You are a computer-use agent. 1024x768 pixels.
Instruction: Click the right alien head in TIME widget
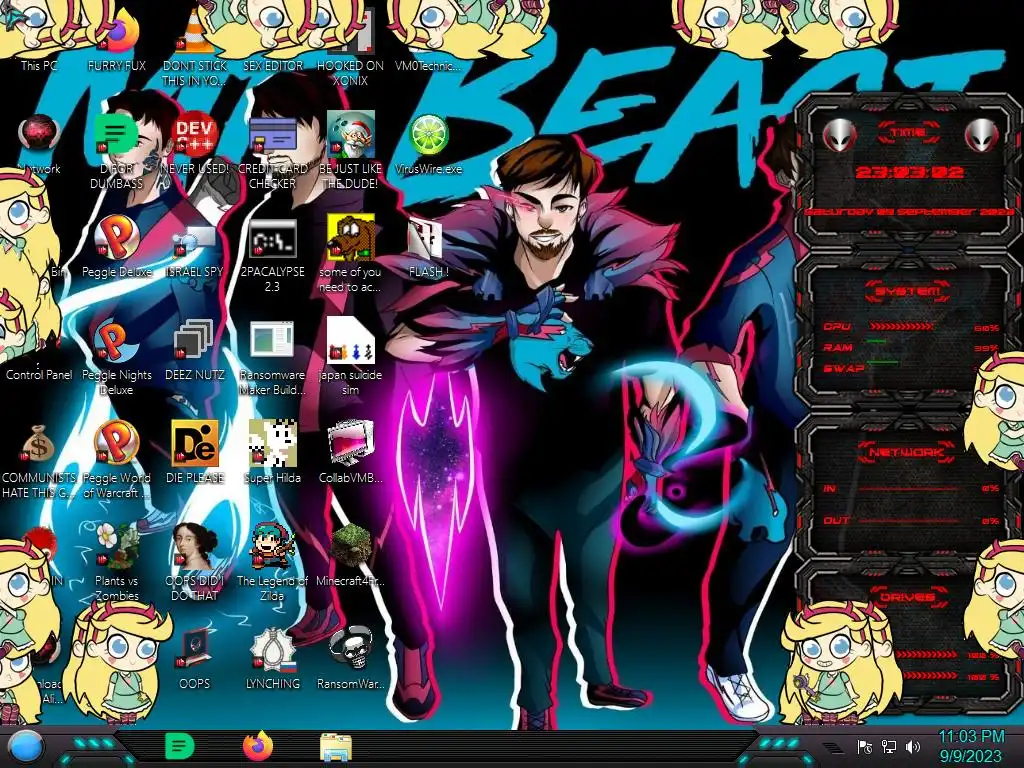pyautogui.click(x=982, y=136)
